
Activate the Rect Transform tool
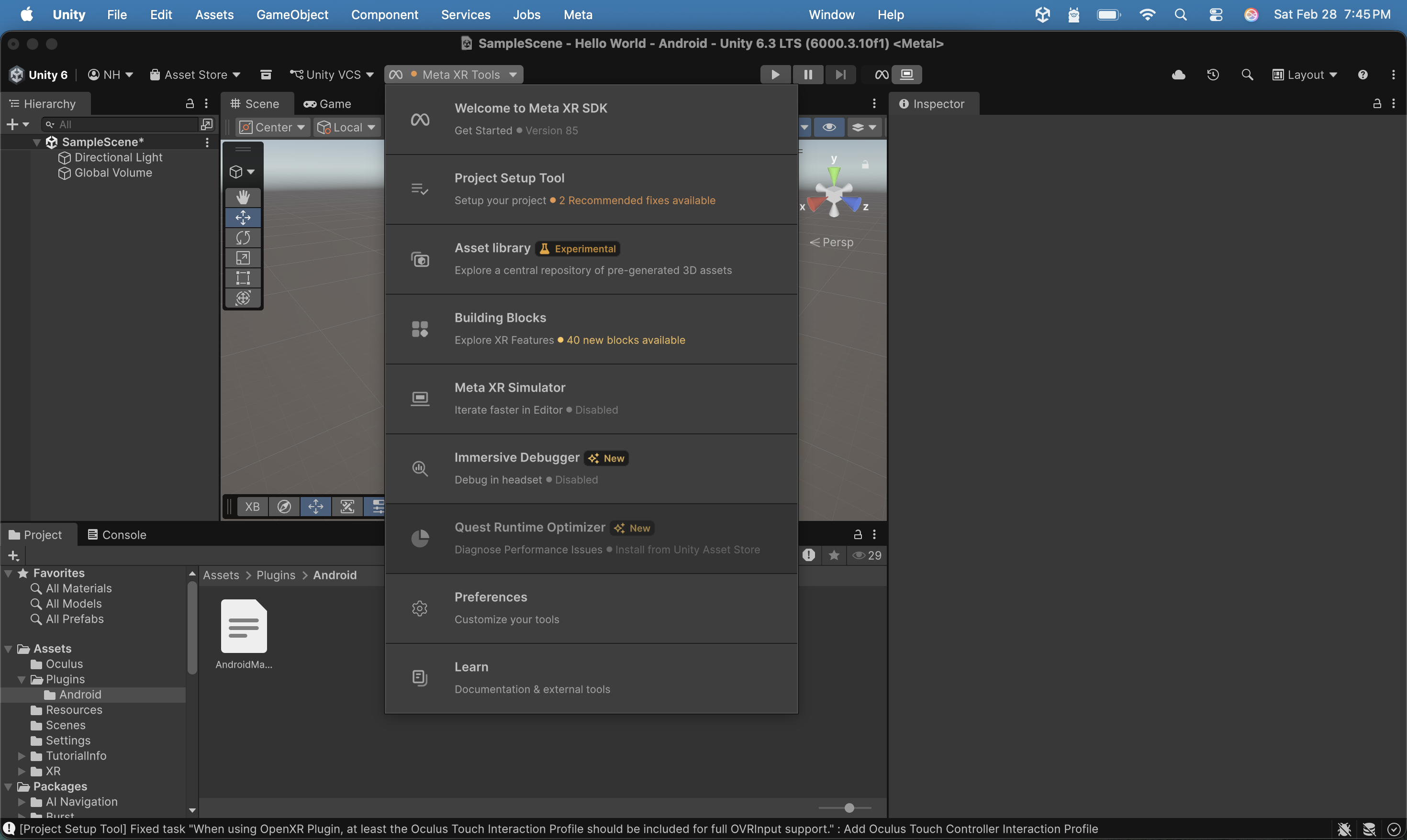point(243,277)
